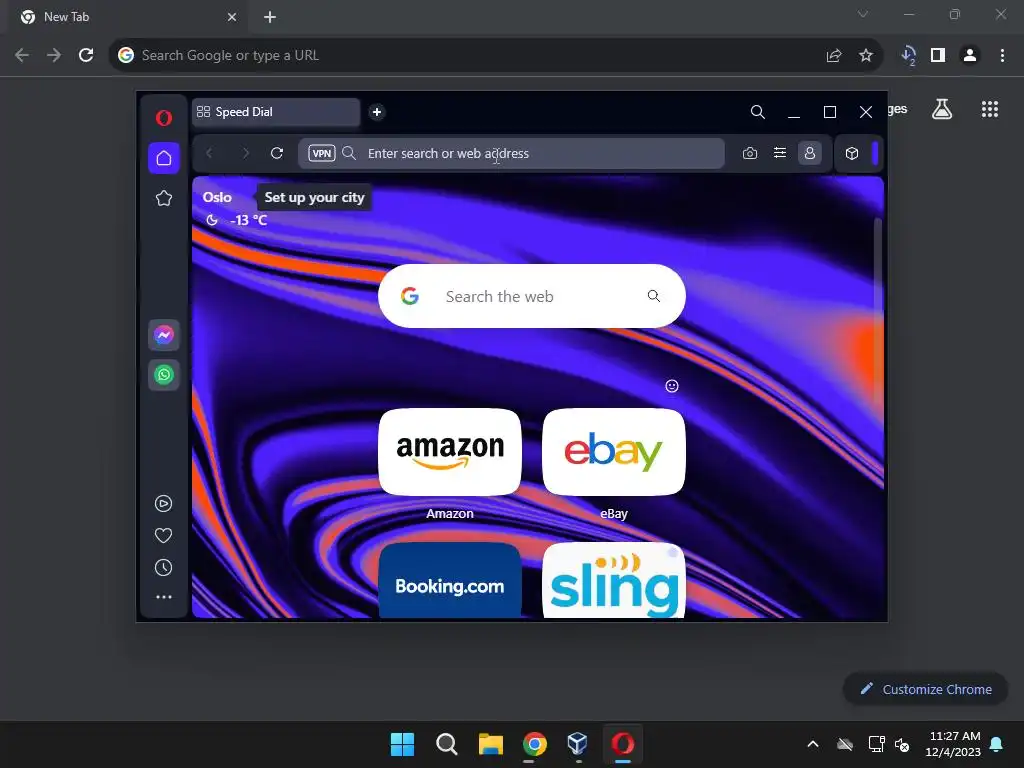This screenshot has height=768, width=1024.
Task: Take a snapshot with camera icon
Action: (750, 153)
